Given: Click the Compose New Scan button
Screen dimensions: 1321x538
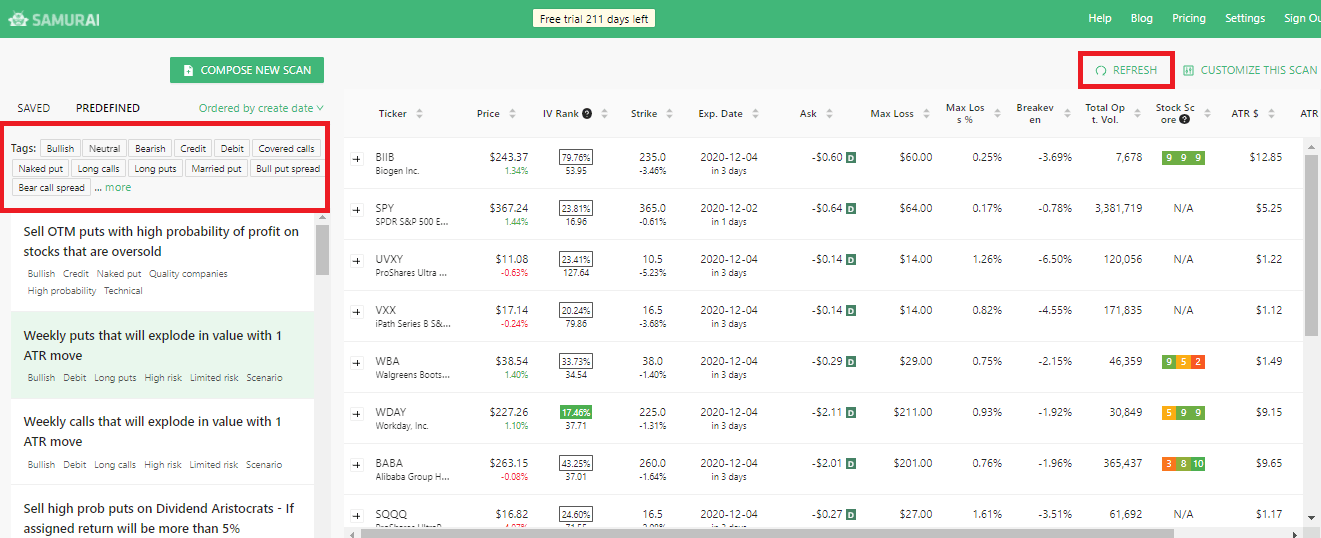Looking at the screenshot, I should (247, 70).
